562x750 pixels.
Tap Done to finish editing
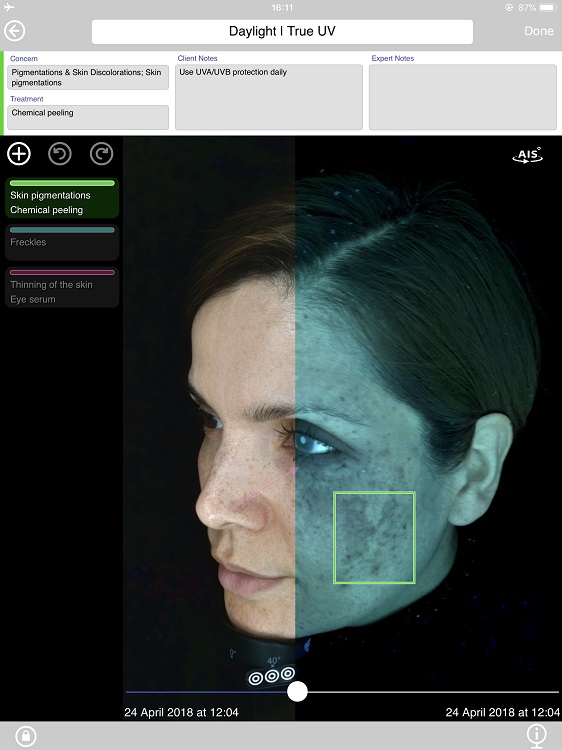pyautogui.click(x=539, y=31)
